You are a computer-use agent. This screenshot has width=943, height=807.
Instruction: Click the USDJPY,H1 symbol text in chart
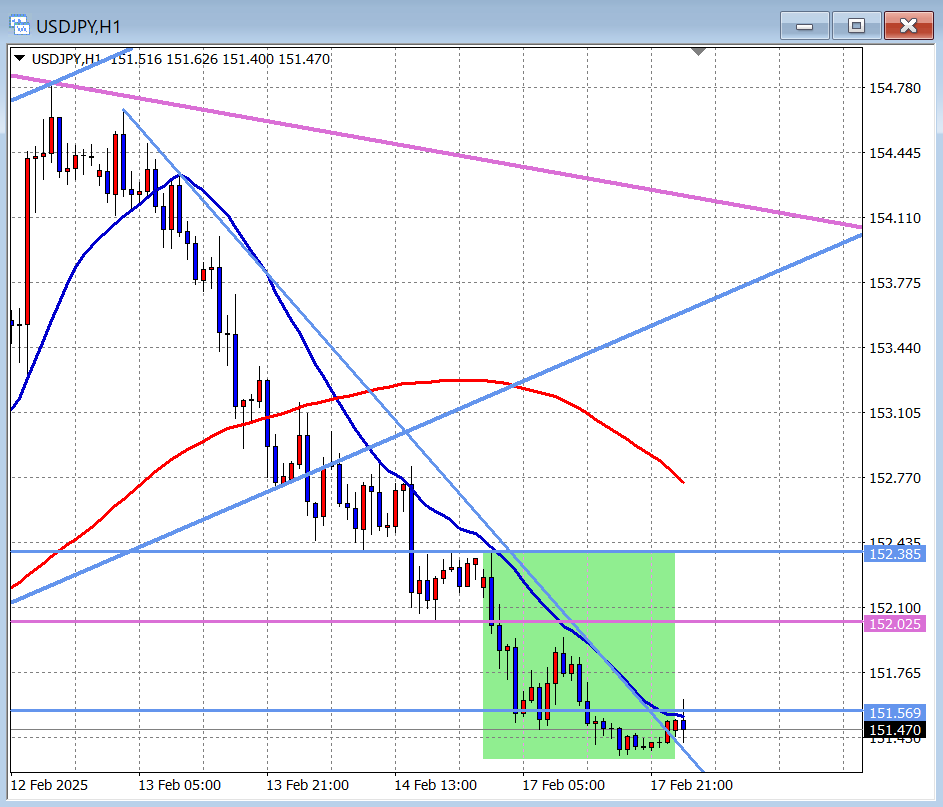coord(66,59)
